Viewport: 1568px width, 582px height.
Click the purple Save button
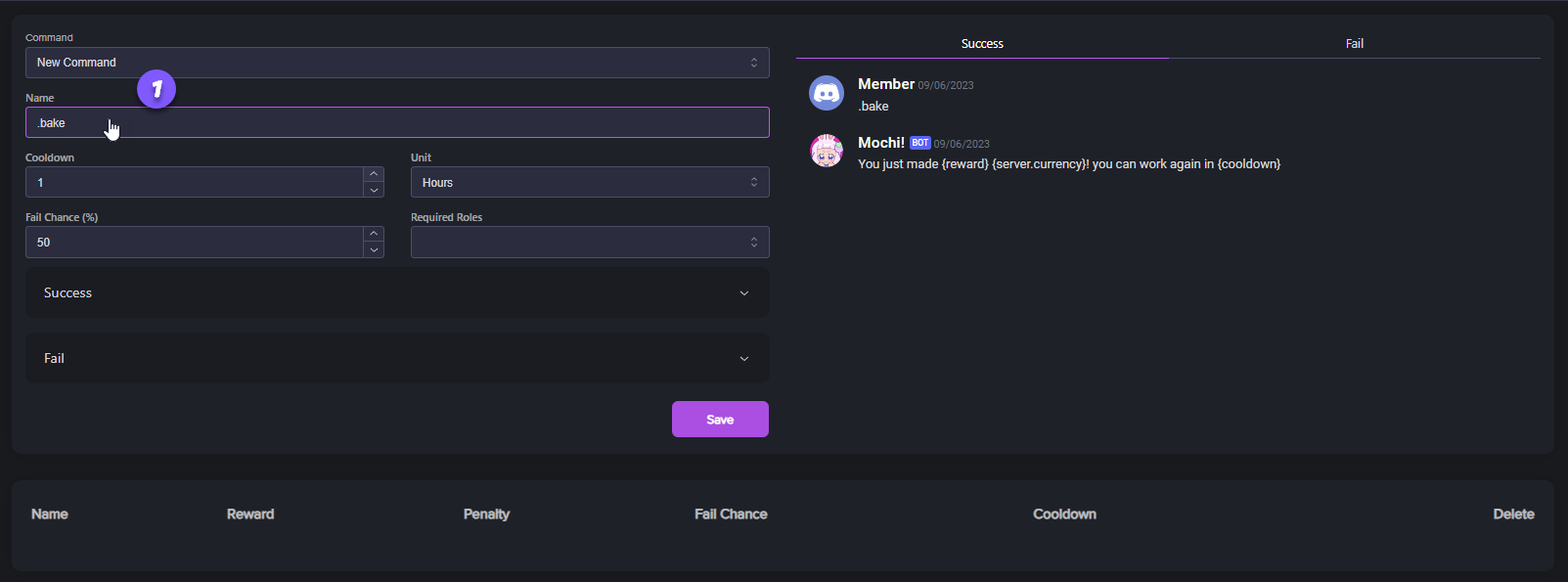[x=720, y=420]
